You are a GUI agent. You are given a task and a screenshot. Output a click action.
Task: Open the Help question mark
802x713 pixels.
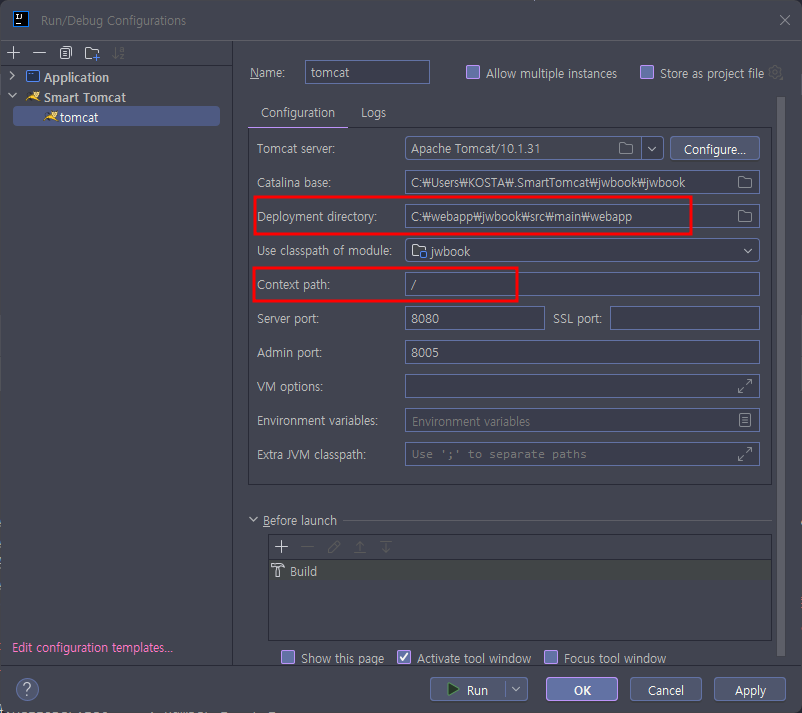(27, 689)
